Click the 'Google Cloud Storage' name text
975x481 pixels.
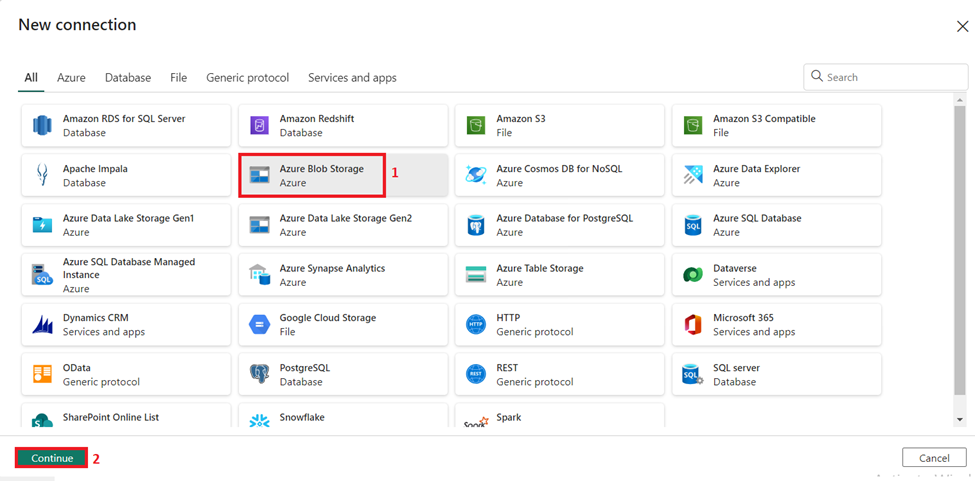[328, 318]
